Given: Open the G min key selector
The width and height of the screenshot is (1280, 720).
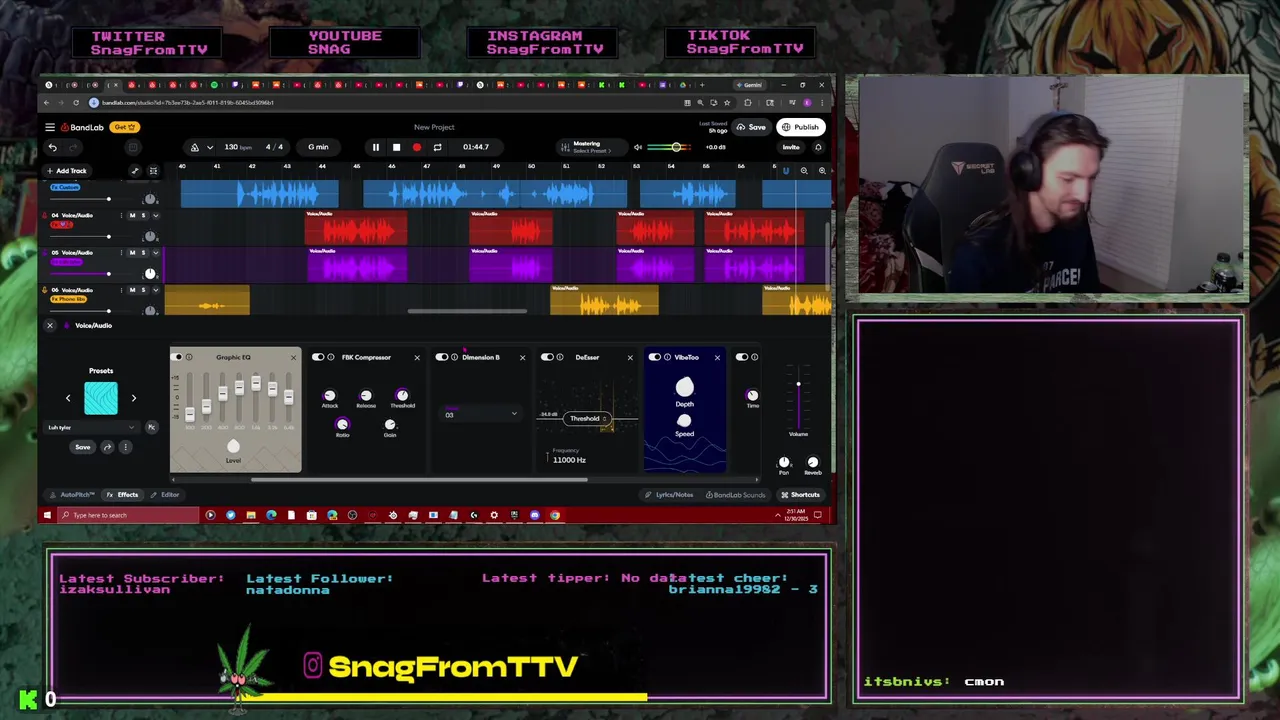Looking at the screenshot, I should (318, 147).
